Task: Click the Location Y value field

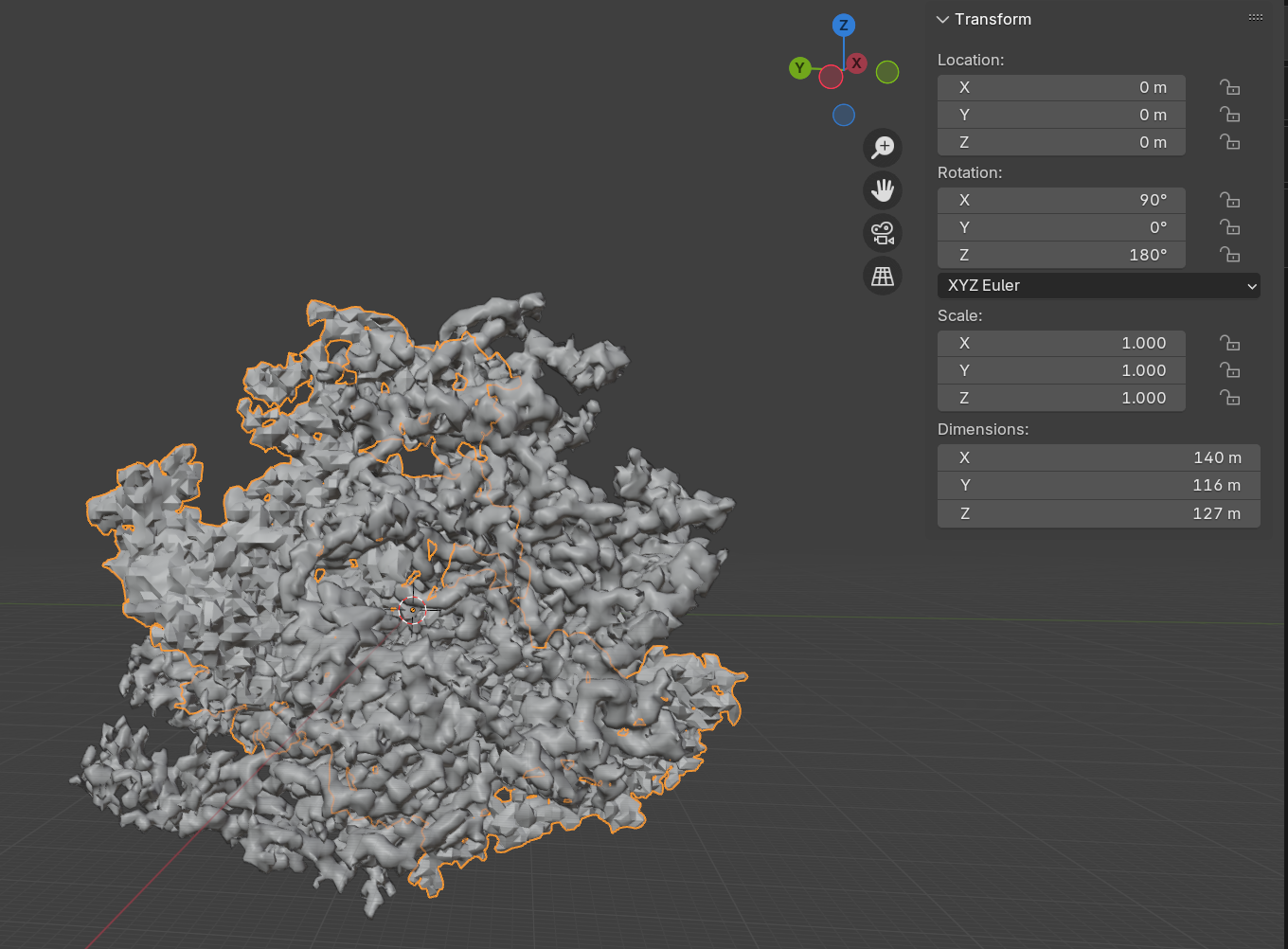Action: (1061, 115)
